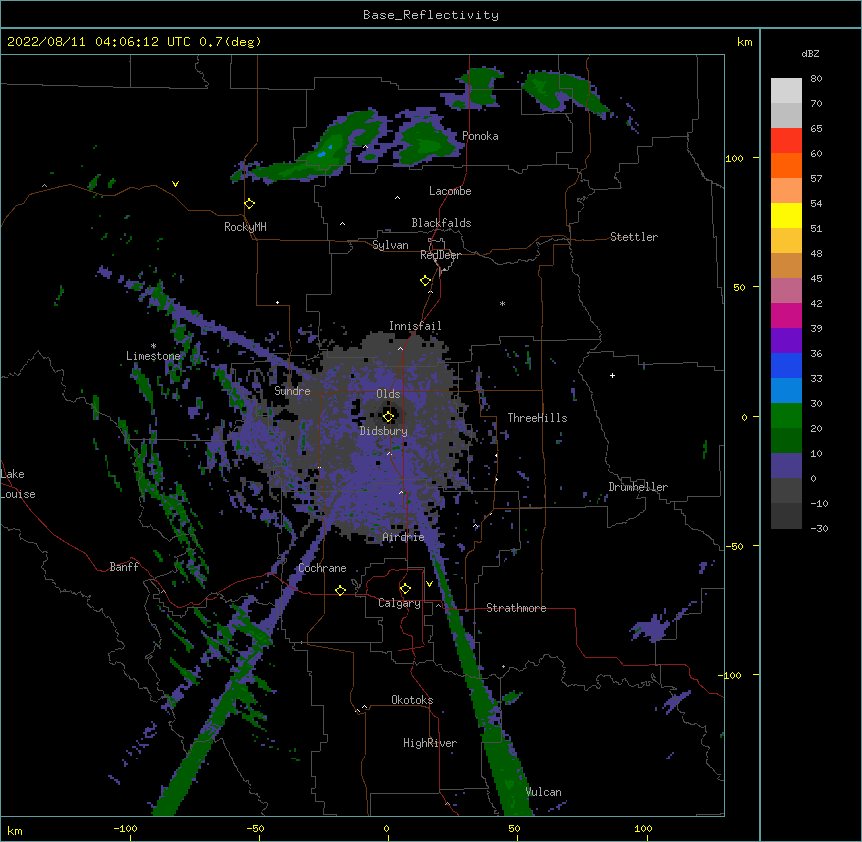Click the Calgary city label
Viewport: 862px width, 842px height.
coord(399,603)
